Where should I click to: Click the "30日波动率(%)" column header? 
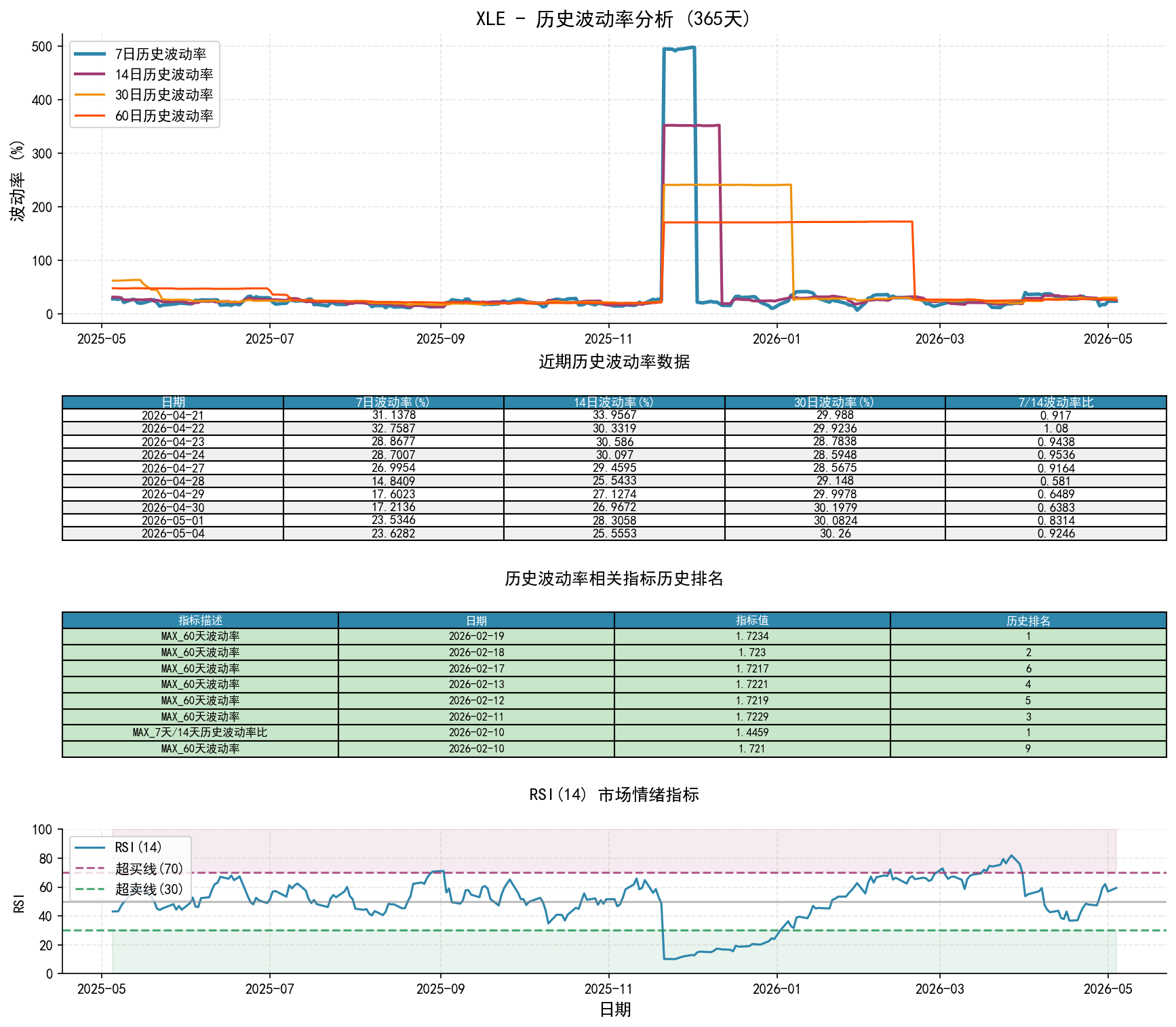pos(834,403)
